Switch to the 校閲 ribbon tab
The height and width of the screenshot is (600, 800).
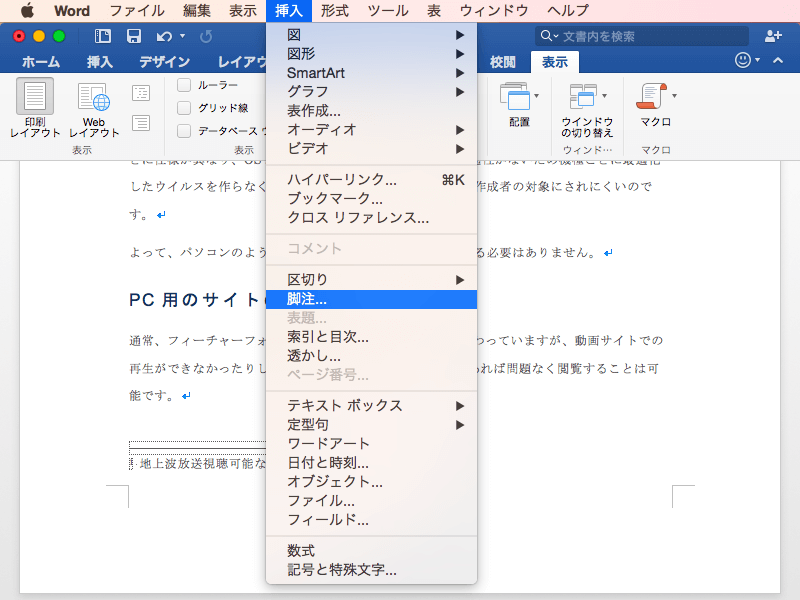pos(503,62)
